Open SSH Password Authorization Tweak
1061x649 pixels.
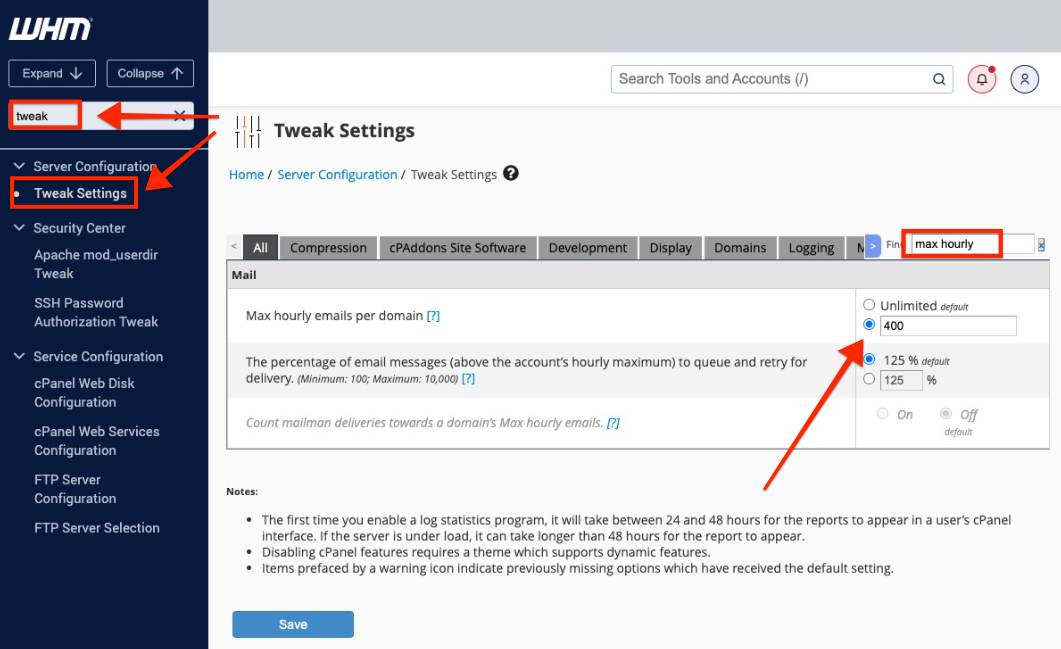[x=96, y=312]
